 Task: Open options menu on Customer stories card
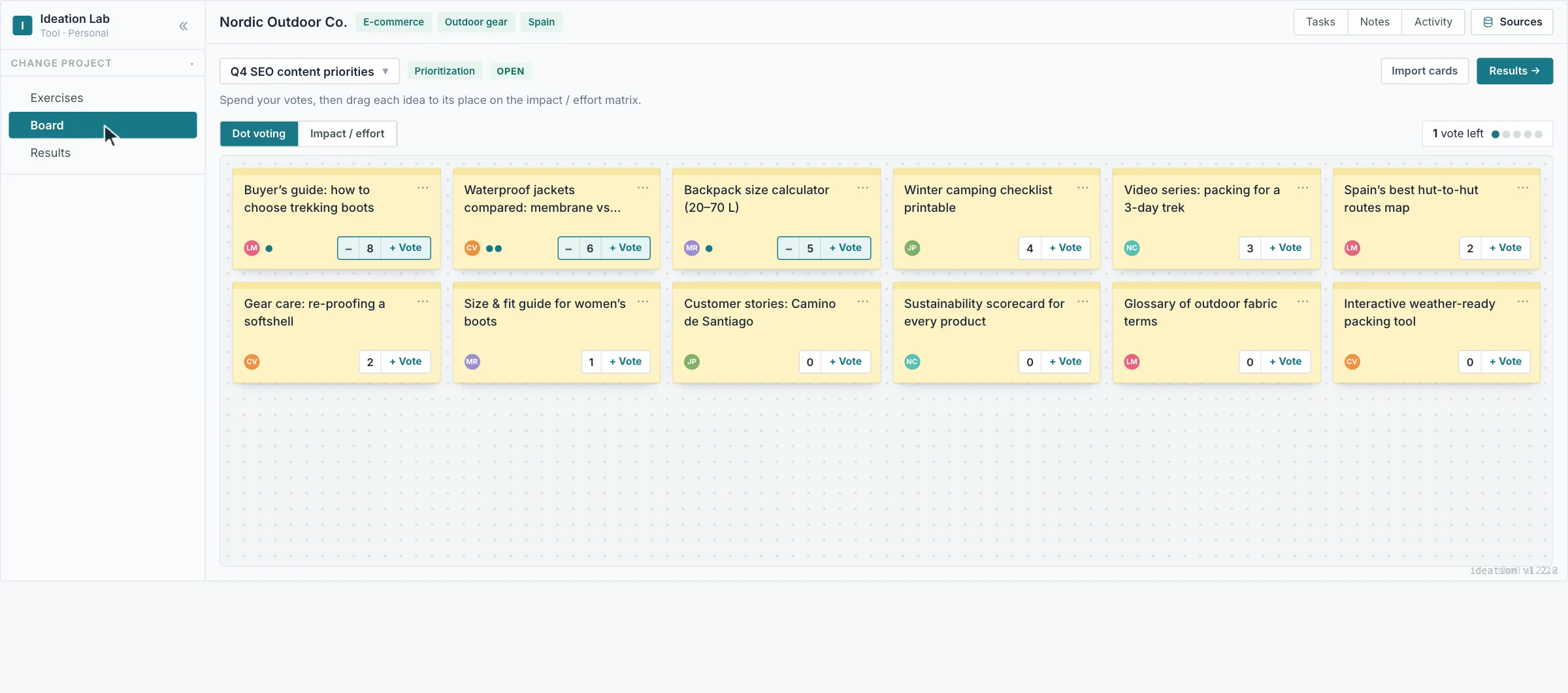pos(862,302)
